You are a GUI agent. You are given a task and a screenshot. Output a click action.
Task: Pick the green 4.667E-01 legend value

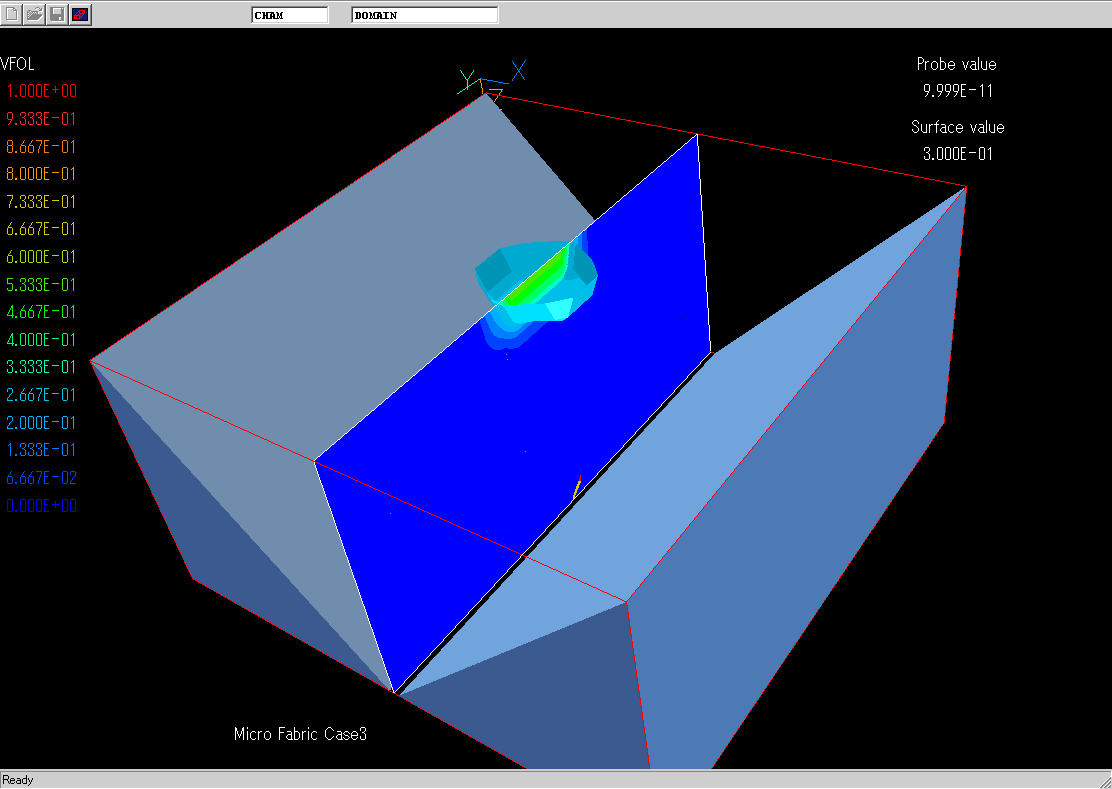tap(42, 312)
